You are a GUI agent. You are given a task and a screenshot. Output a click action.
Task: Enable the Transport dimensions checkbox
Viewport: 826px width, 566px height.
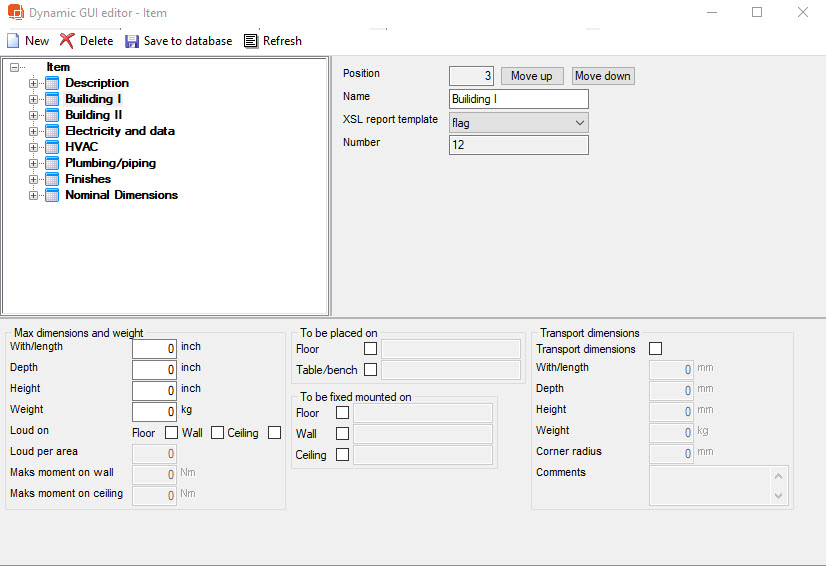656,349
